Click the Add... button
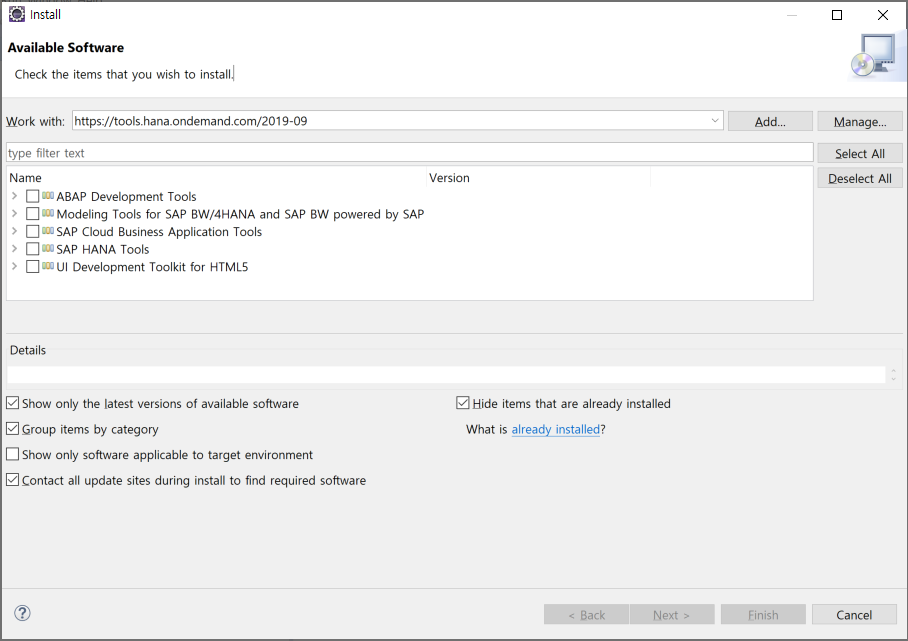 [x=770, y=121]
